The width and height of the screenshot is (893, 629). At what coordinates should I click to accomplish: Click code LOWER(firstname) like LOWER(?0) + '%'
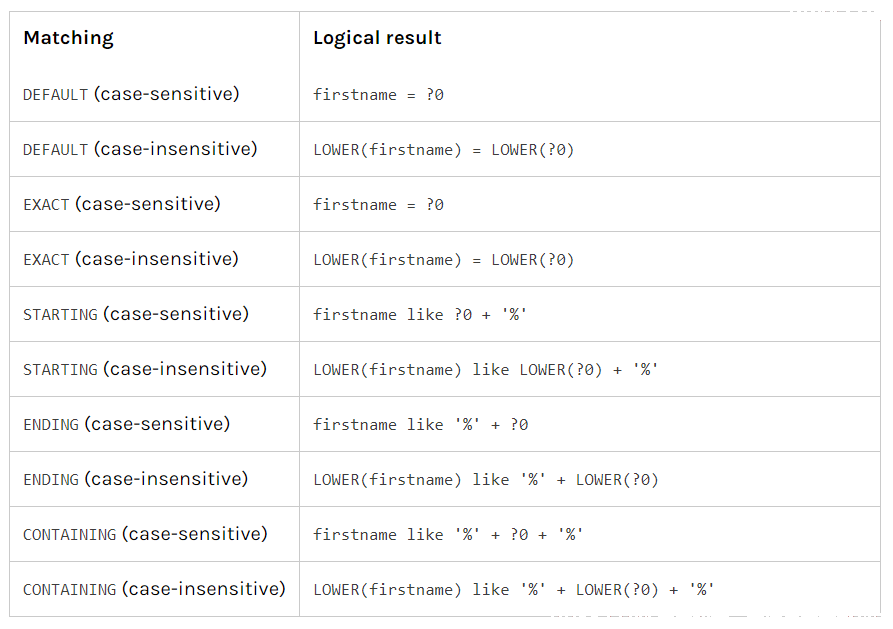486,370
